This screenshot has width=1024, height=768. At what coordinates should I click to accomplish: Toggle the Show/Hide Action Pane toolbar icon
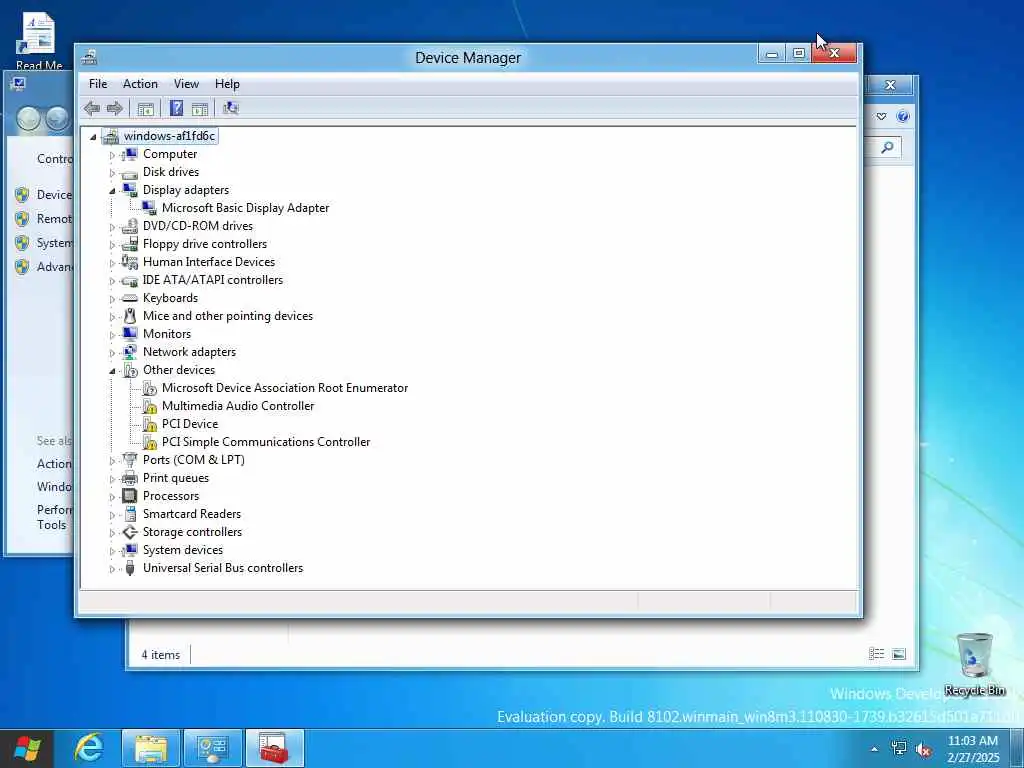tap(200, 108)
